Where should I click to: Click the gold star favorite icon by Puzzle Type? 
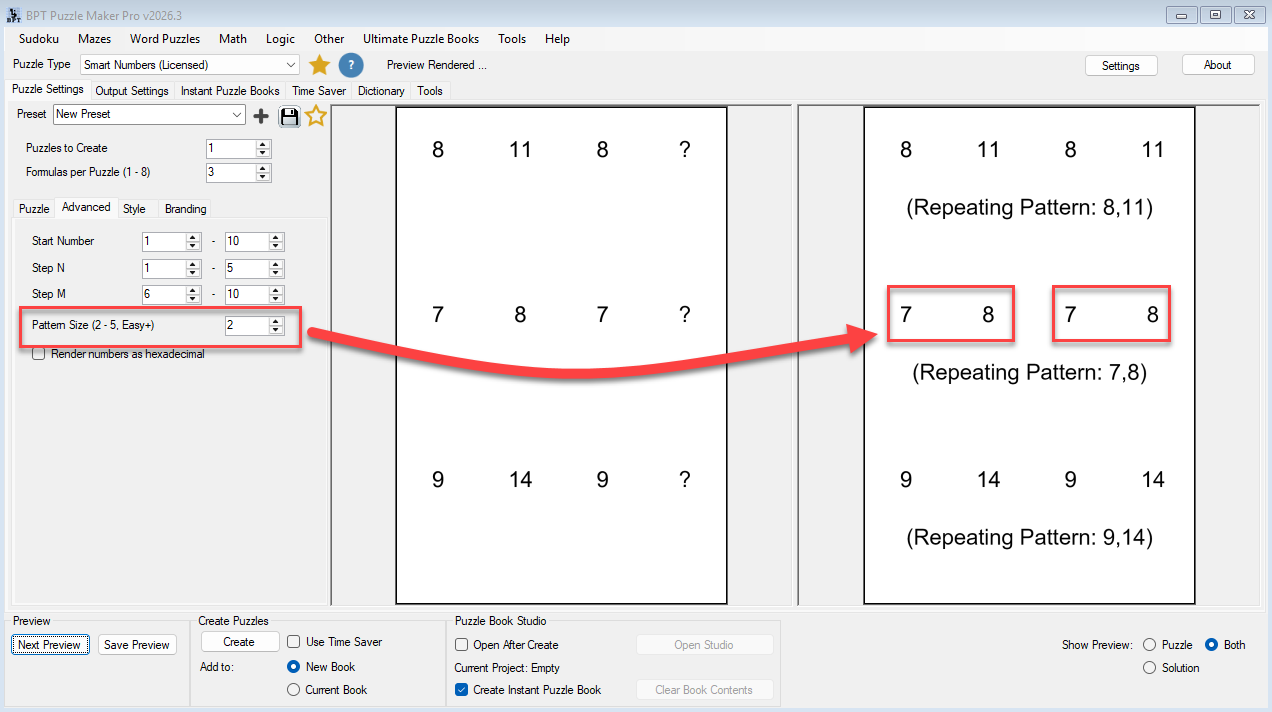click(319, 65)
